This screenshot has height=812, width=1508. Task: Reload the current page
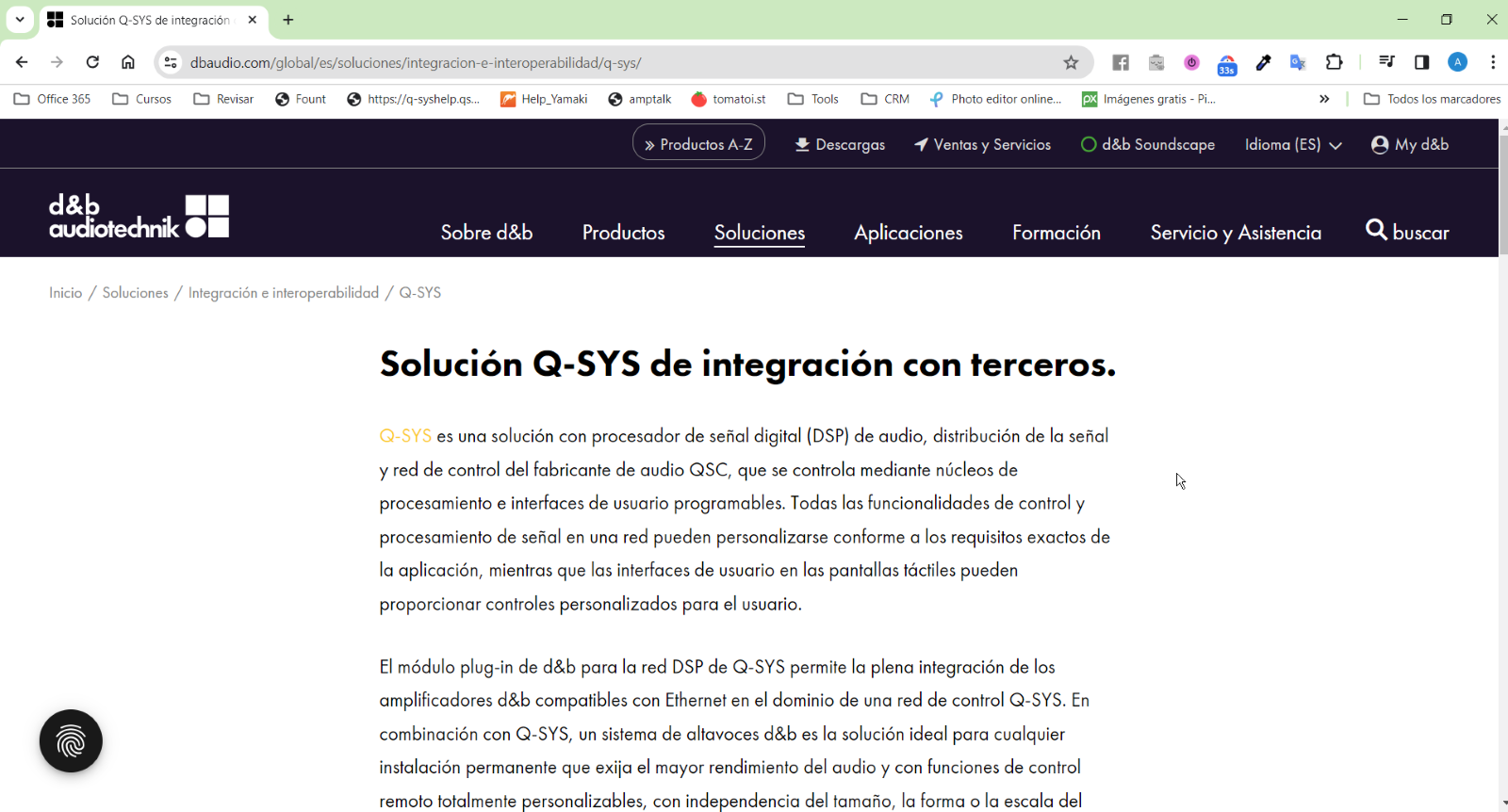92,62
